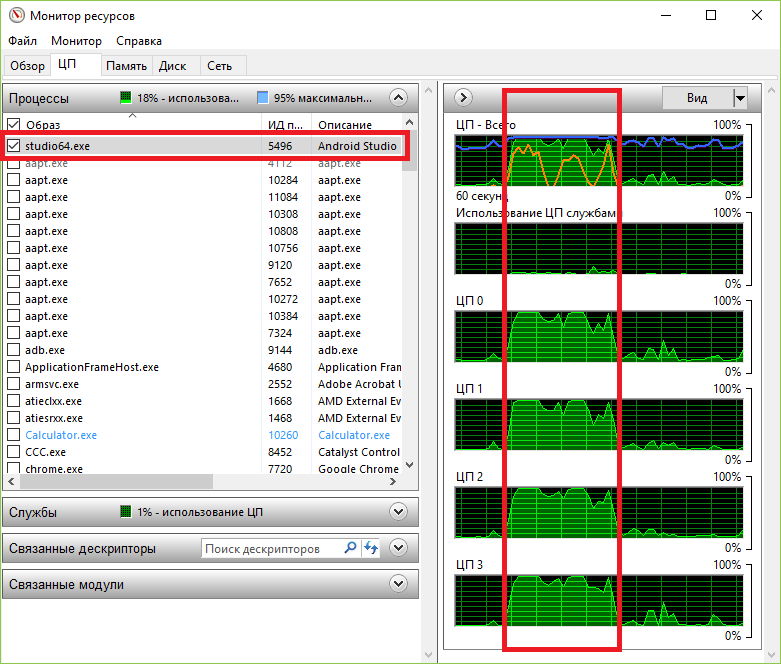The image size is (781, 664).
Task: Click the ЦП 3 graph
Action: pyautogui.click(x=598, y=600)
